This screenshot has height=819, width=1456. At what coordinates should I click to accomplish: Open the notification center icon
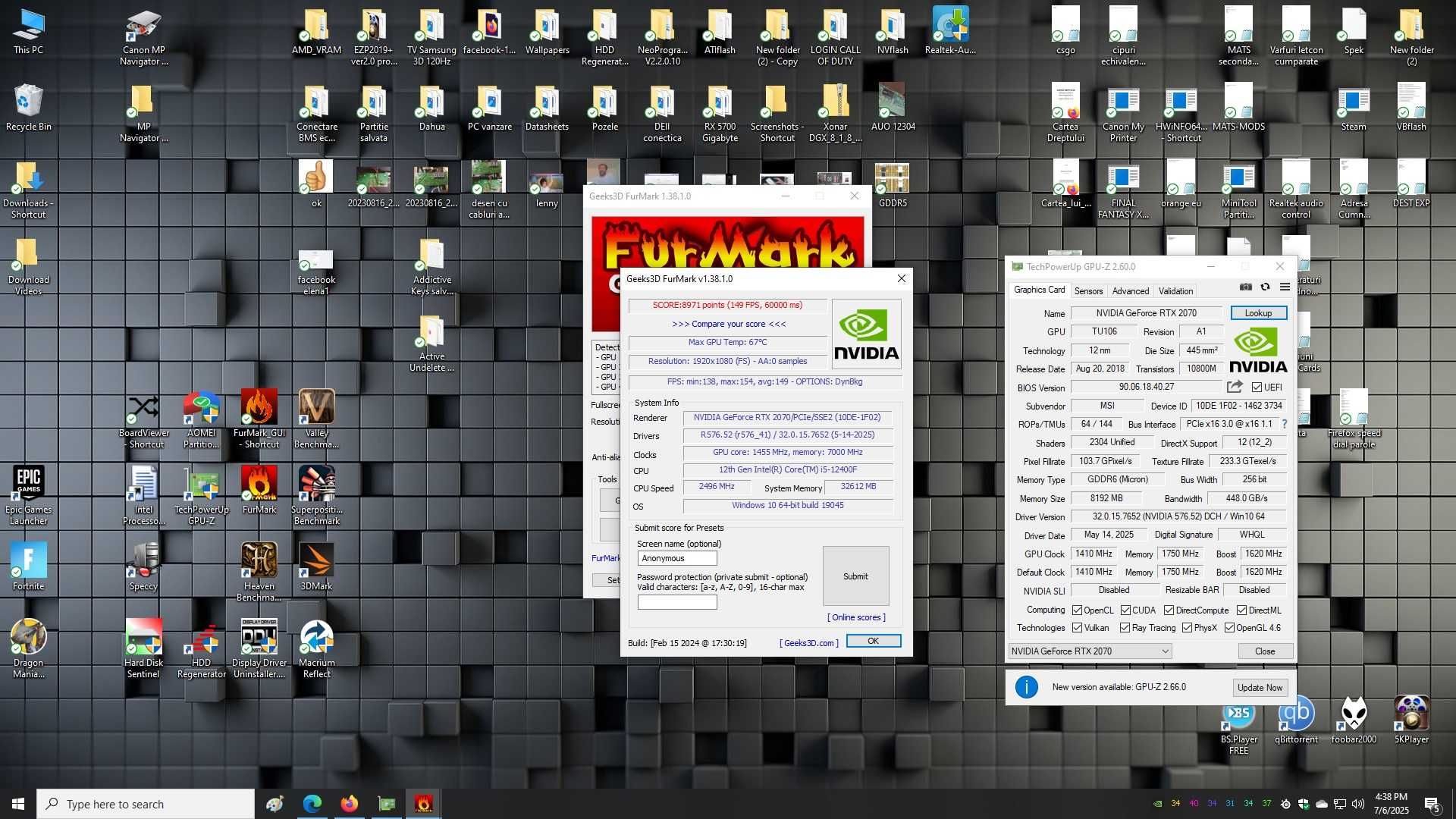pyautogui.click(x=1432, y=804)
